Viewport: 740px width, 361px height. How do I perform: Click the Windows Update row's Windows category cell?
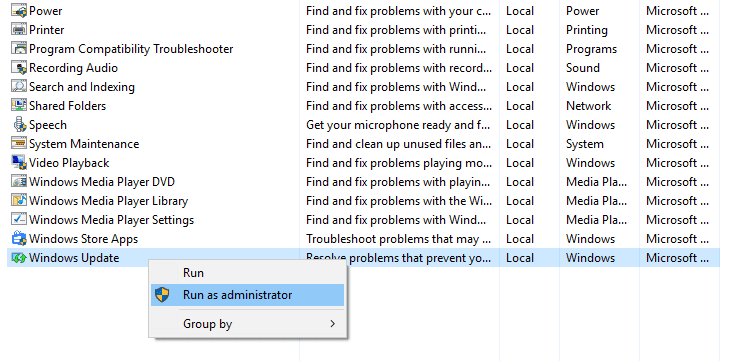(x=590, y=258)
